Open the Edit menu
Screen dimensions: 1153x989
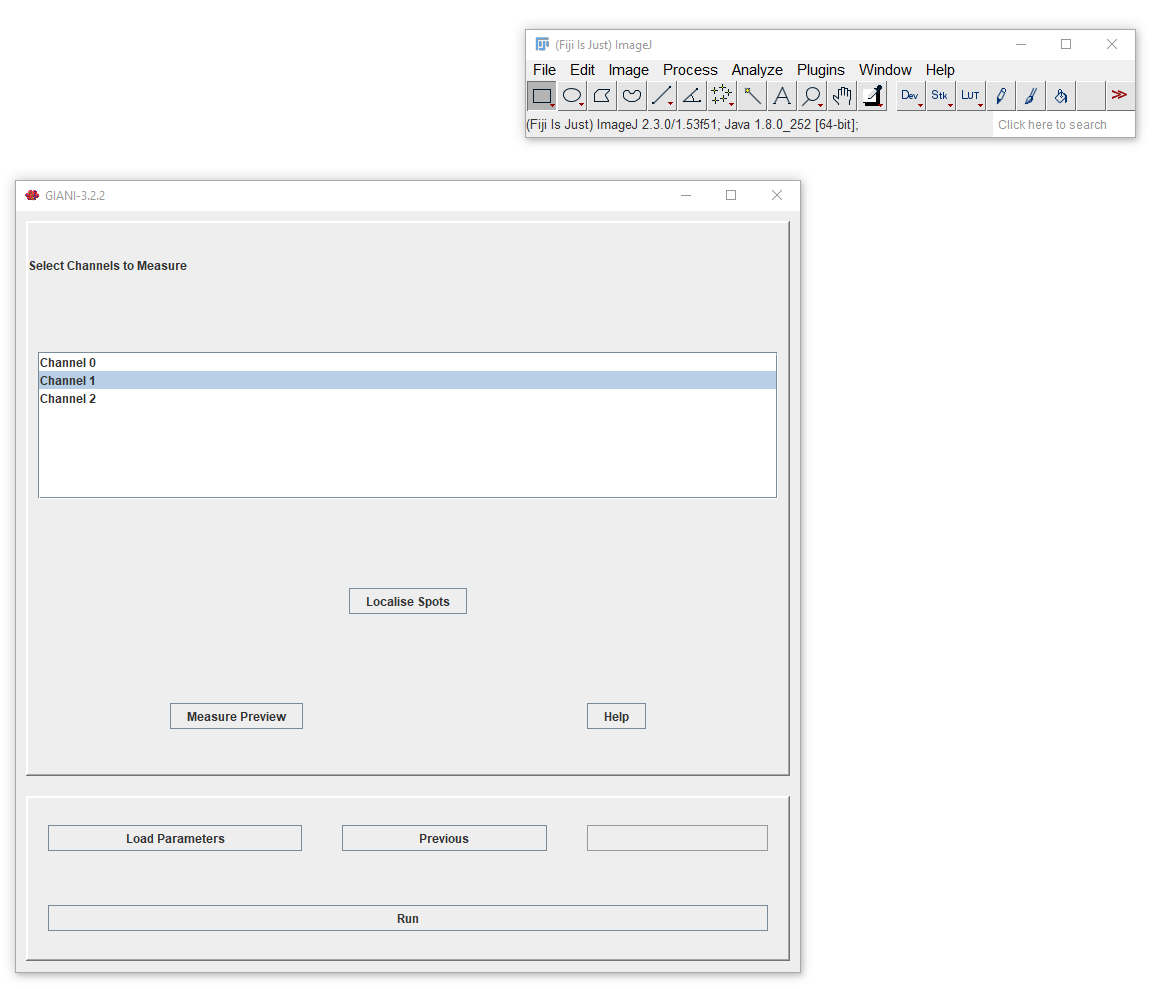click(582, 70)
